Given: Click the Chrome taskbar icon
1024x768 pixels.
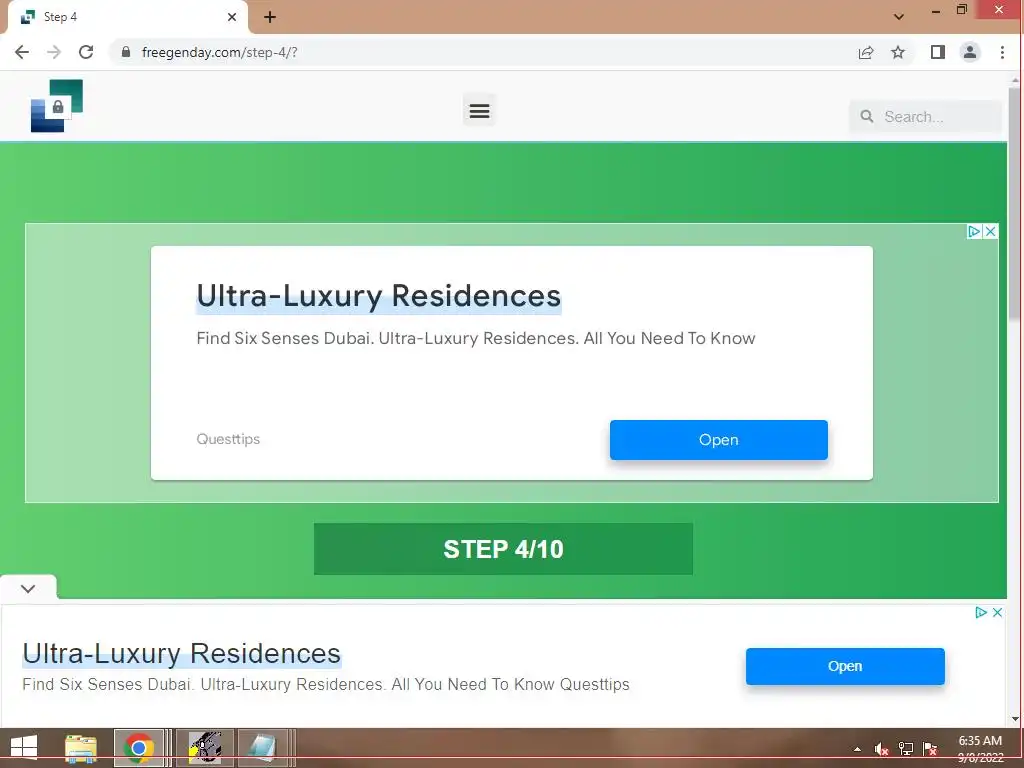Looking at the screenshot, I should [138, 747].
